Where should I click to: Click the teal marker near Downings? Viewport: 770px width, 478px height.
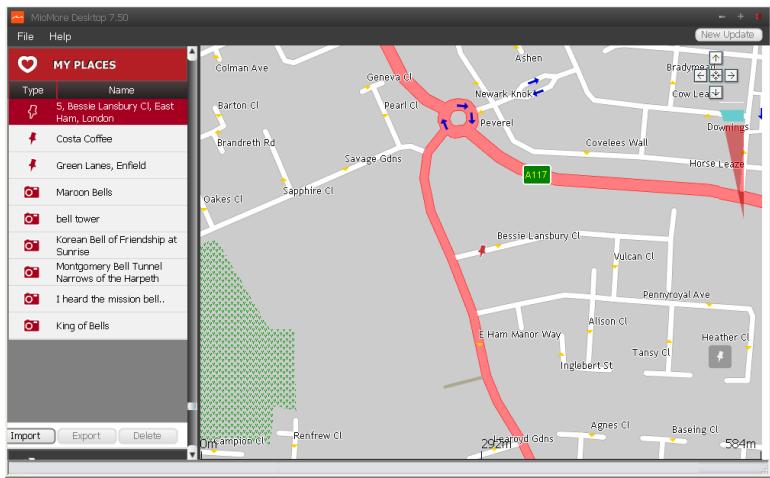732,116
